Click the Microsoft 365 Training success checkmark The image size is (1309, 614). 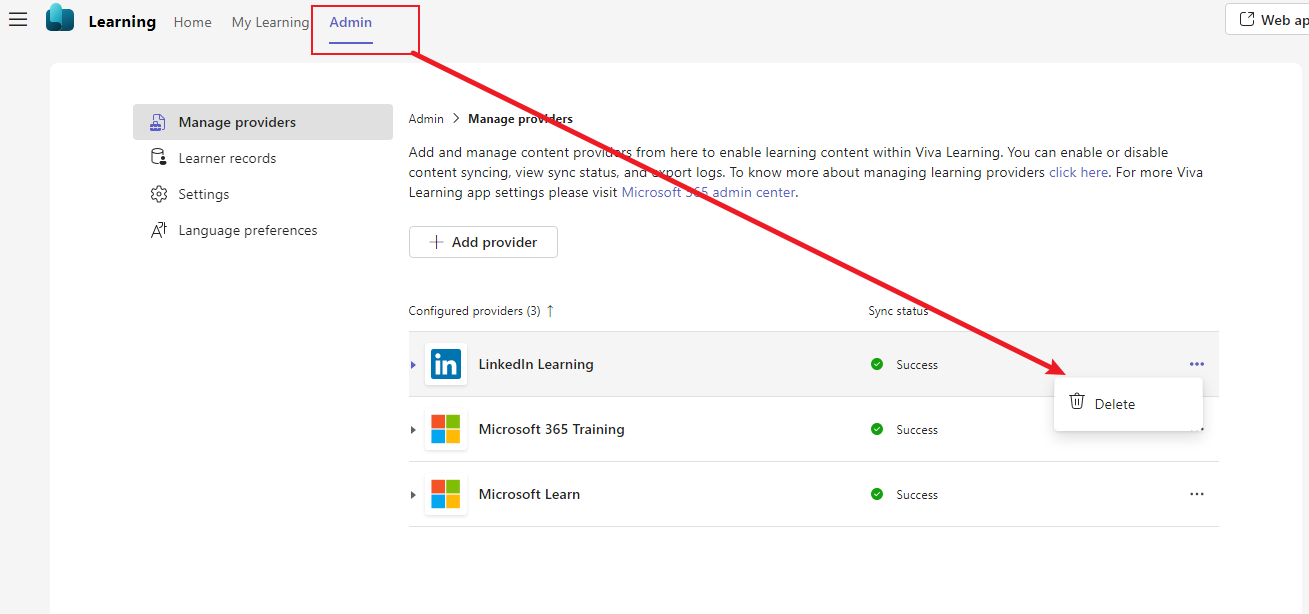877,429
